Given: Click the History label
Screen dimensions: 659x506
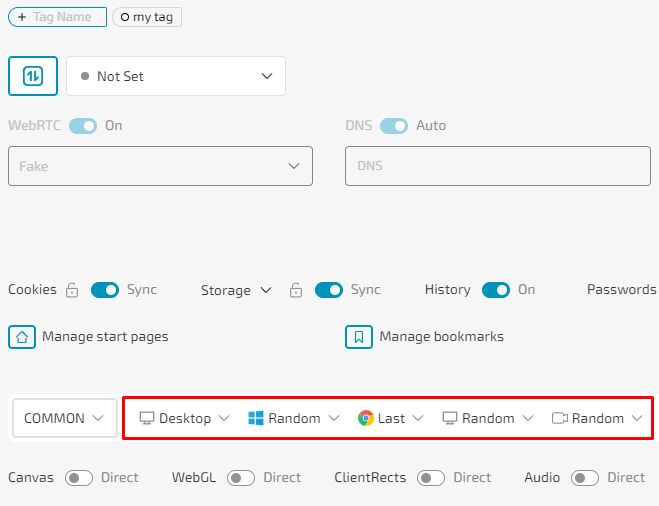Looking at the screenshot, I should coord(448,290).
